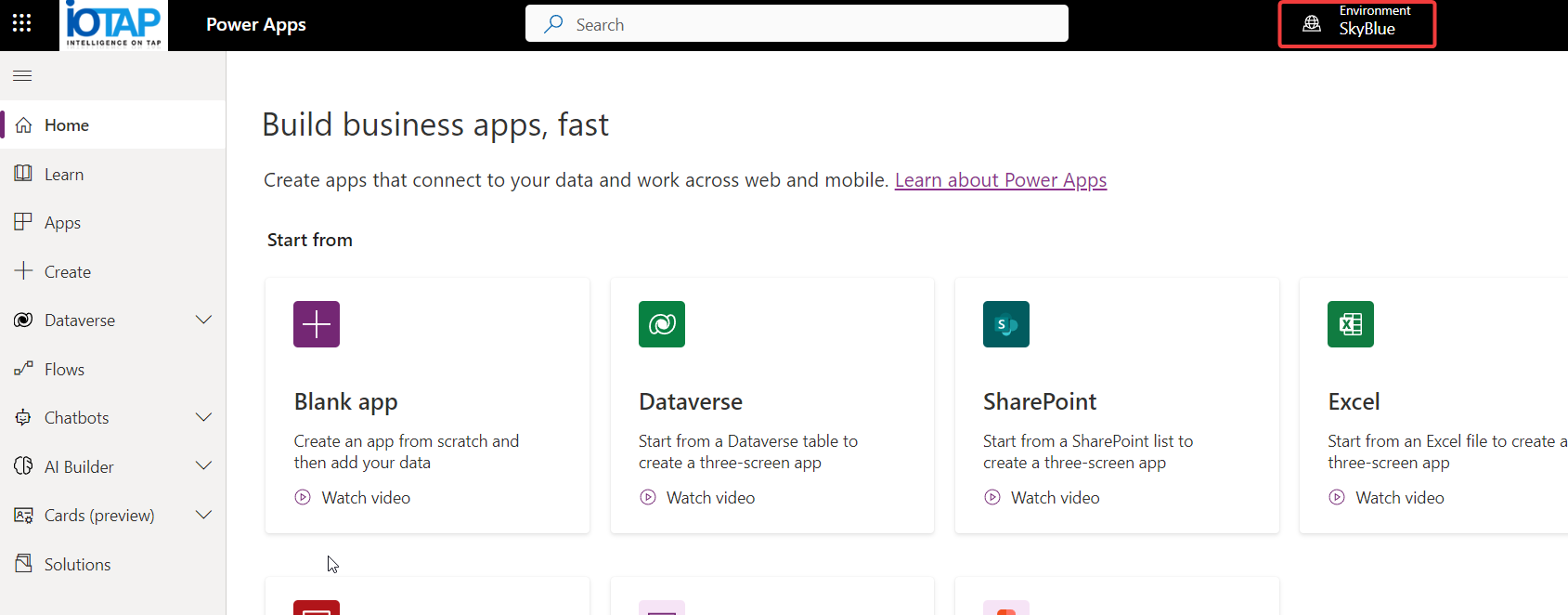Viewport: 1568px width, 615px height.
Task: Select the Excel card title
Action: 1354,401
